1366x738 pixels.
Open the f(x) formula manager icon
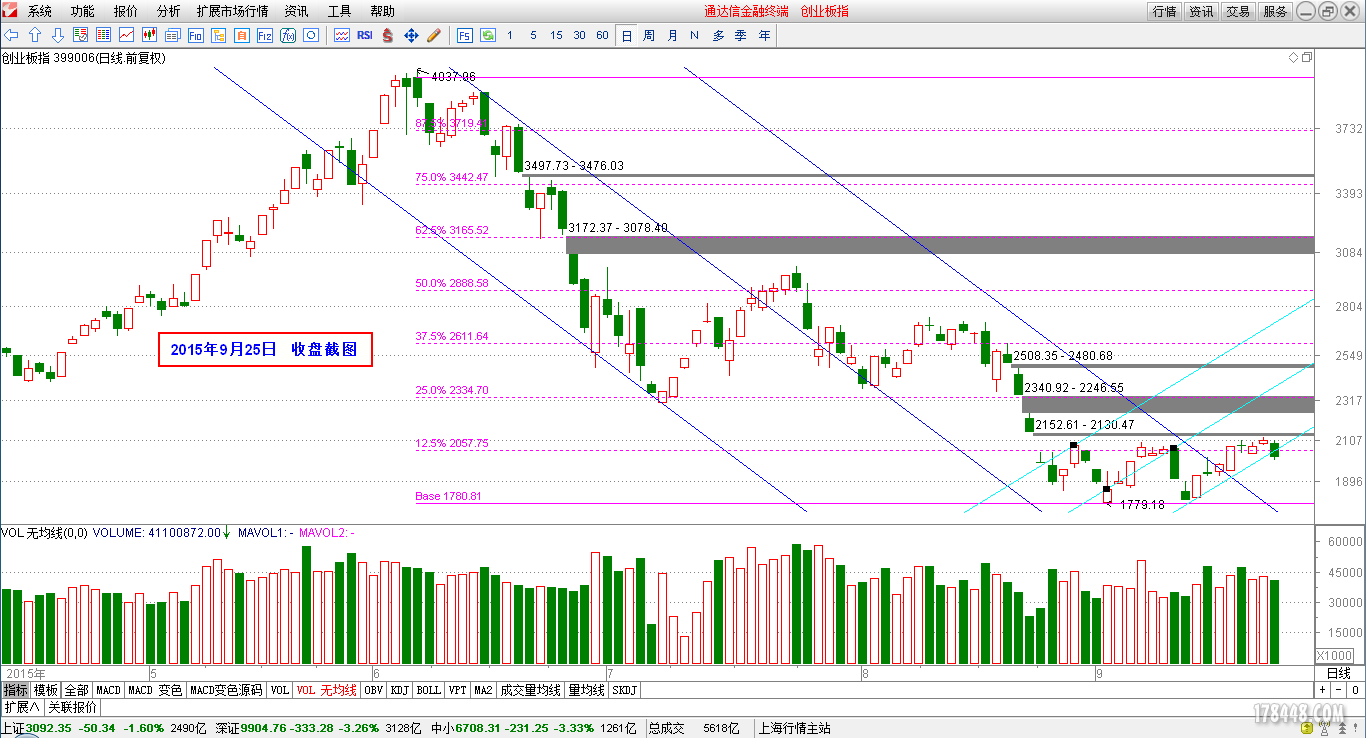[x=288, y=35]
